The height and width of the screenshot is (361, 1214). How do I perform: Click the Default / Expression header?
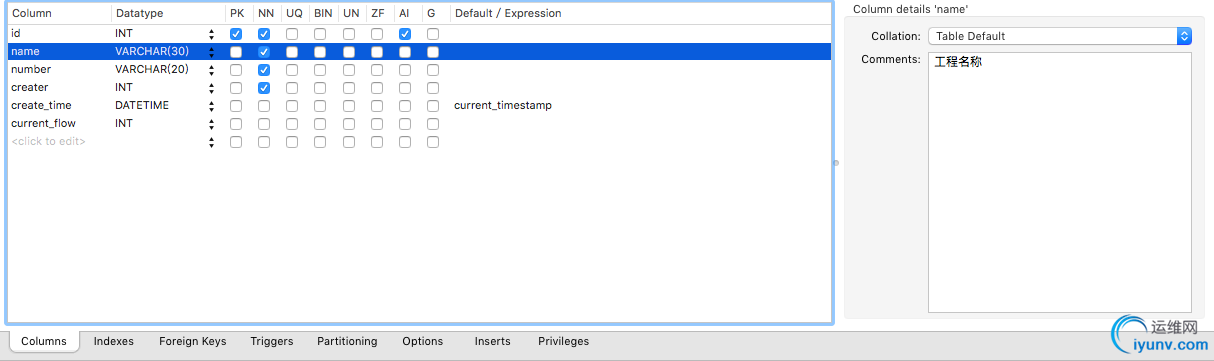click(508, 14)
